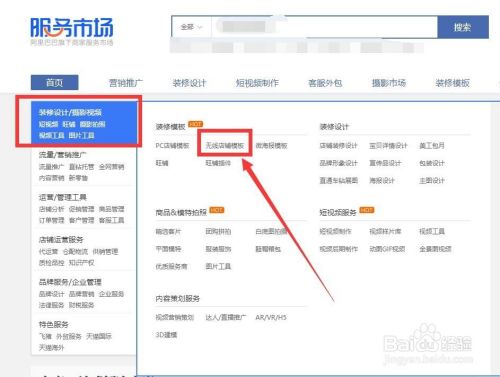Viewport: 500px width, 377px height.
Task: Open 海报设计 link
Action: 382,180
